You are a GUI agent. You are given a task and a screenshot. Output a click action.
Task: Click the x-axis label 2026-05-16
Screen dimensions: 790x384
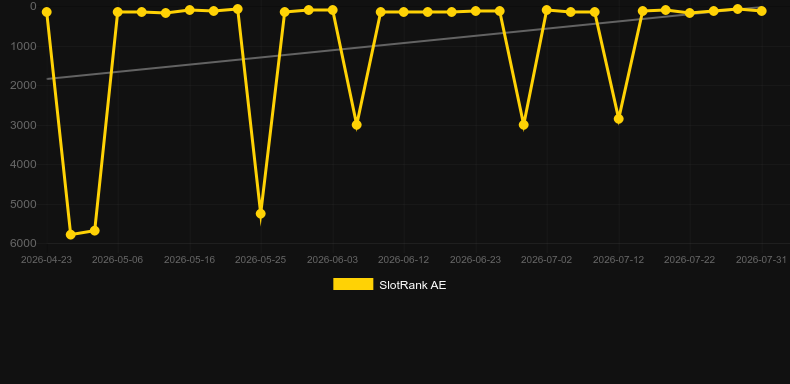click(189, 260)
